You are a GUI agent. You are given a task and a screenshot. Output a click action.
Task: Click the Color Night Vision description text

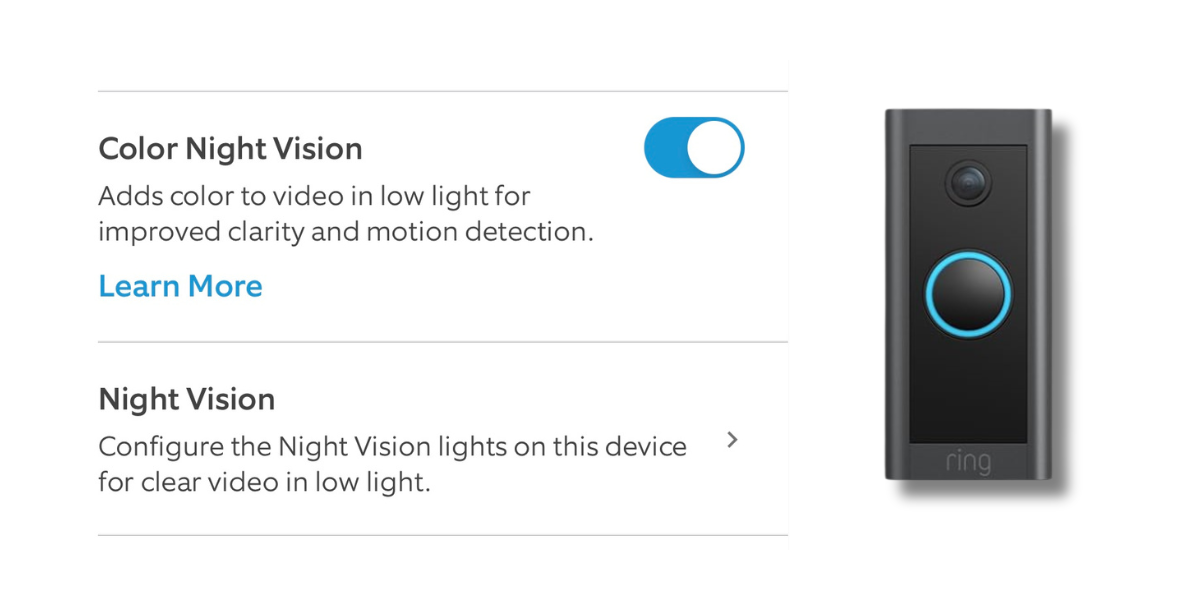[x=345, y=213]
